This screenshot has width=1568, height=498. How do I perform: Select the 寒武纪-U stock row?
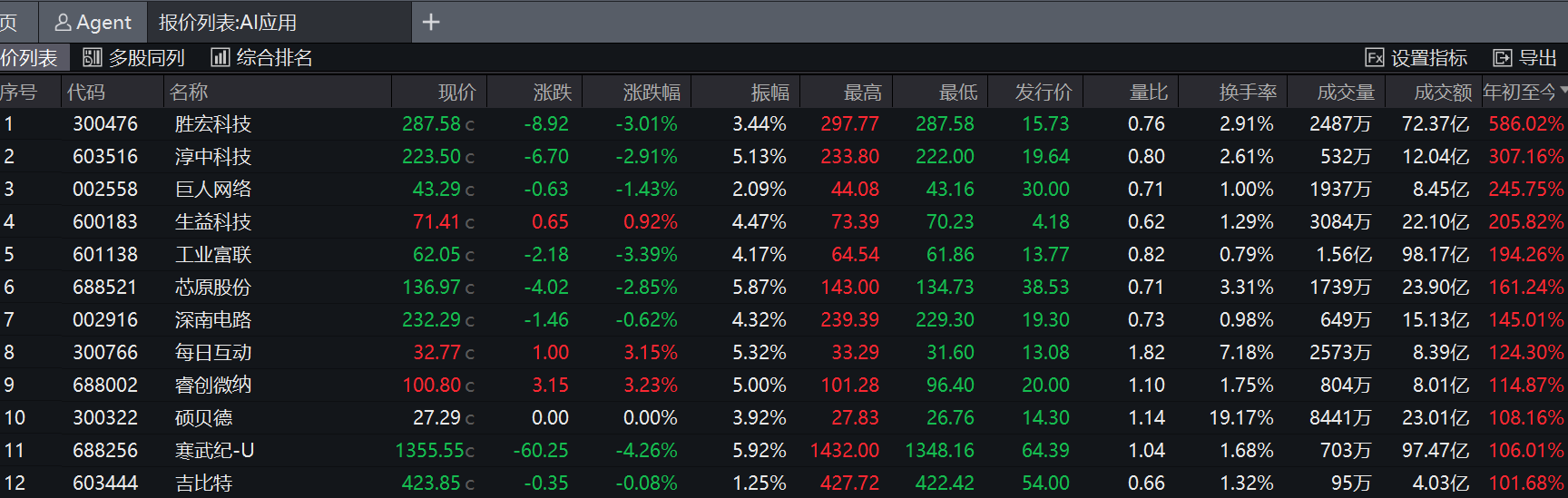point(214,451)
